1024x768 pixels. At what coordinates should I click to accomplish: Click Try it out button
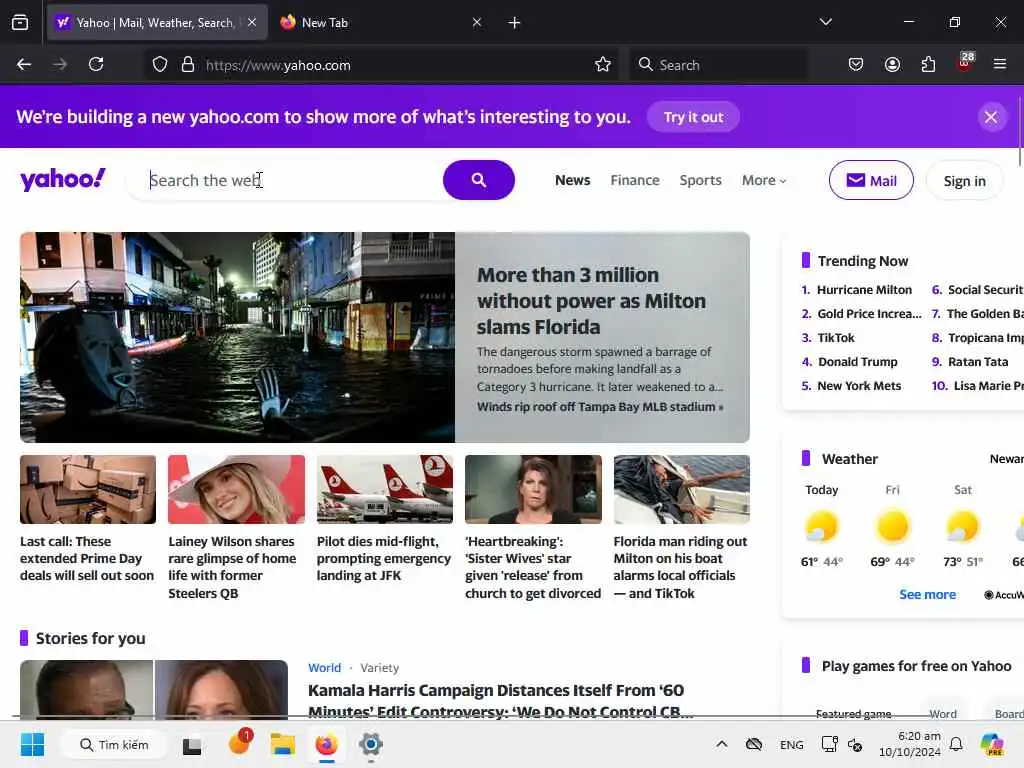coord(694,117)
